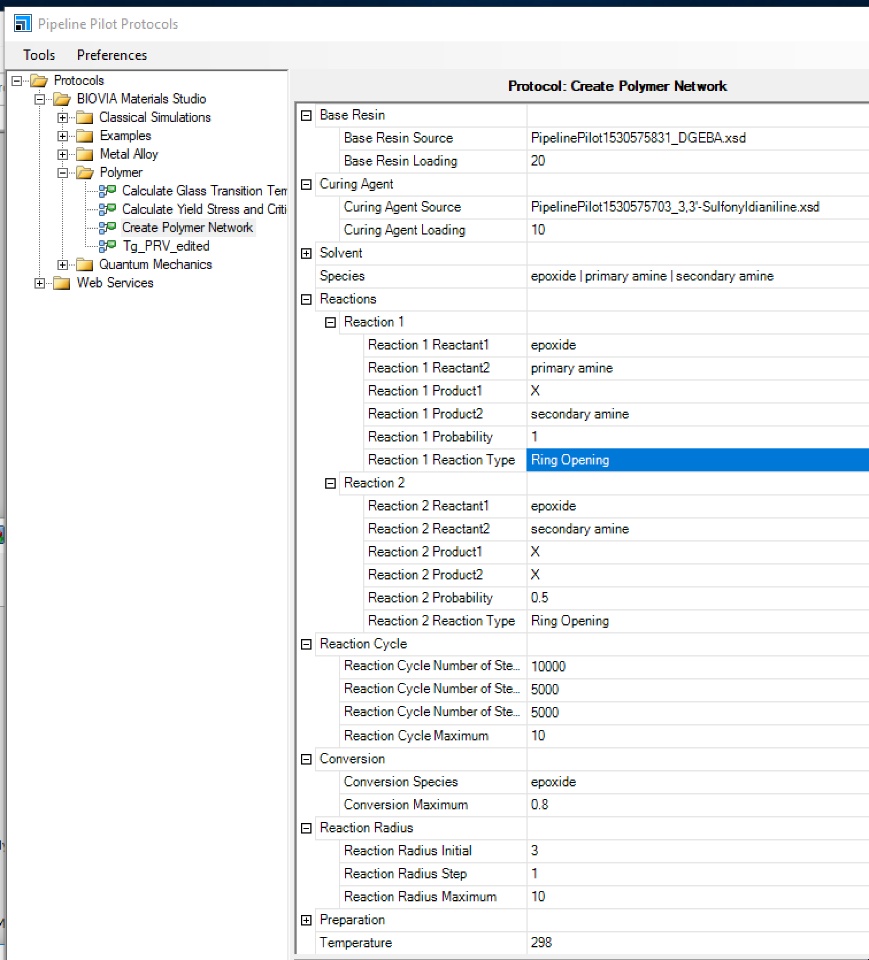Click the open Polymer folder icon
The image size is (869, 960).
coord(85,173)
